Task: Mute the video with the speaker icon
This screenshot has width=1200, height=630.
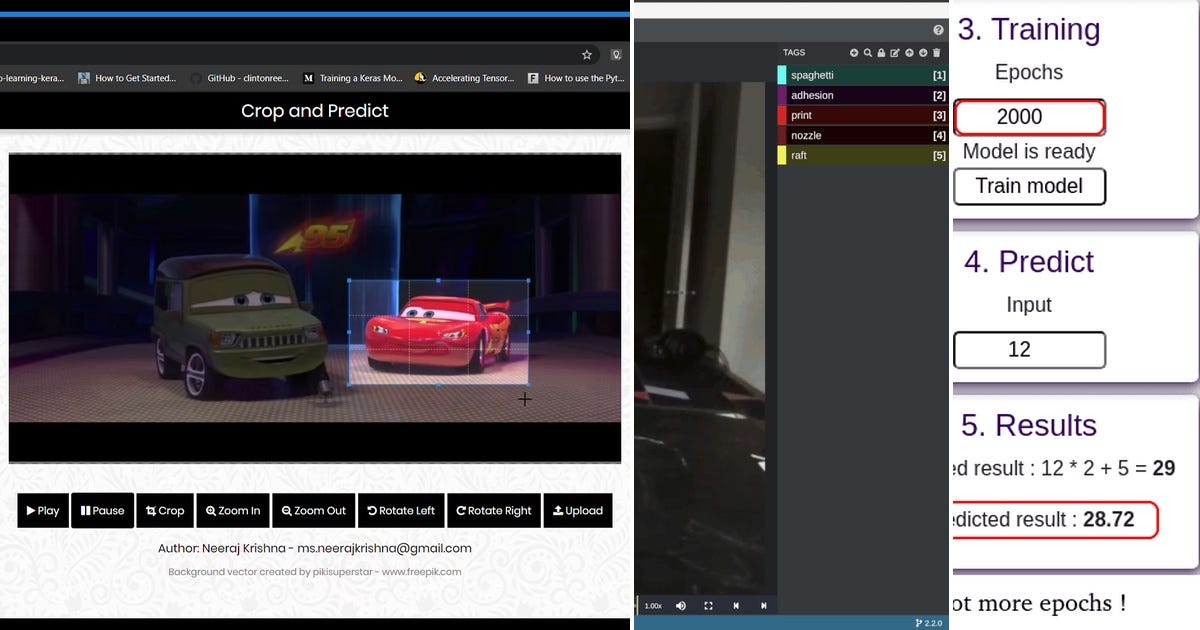Action: coord(681,605)
